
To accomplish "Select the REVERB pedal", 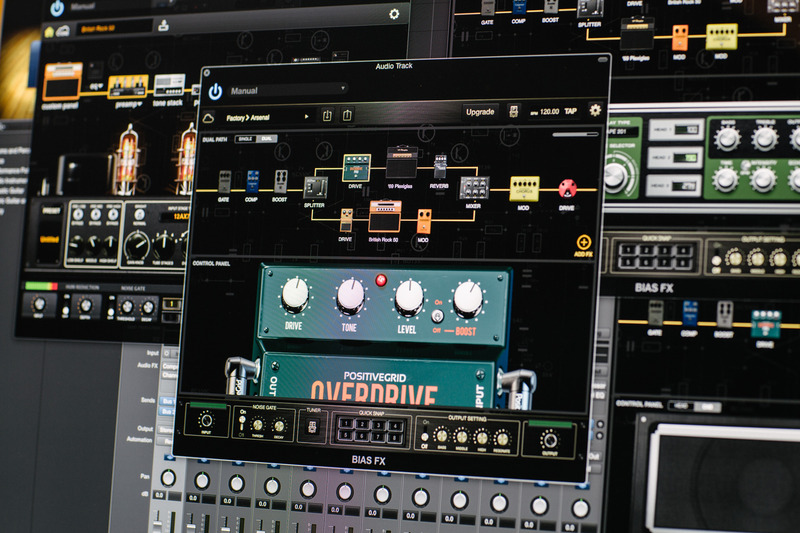I will click(x=439, y=167).
